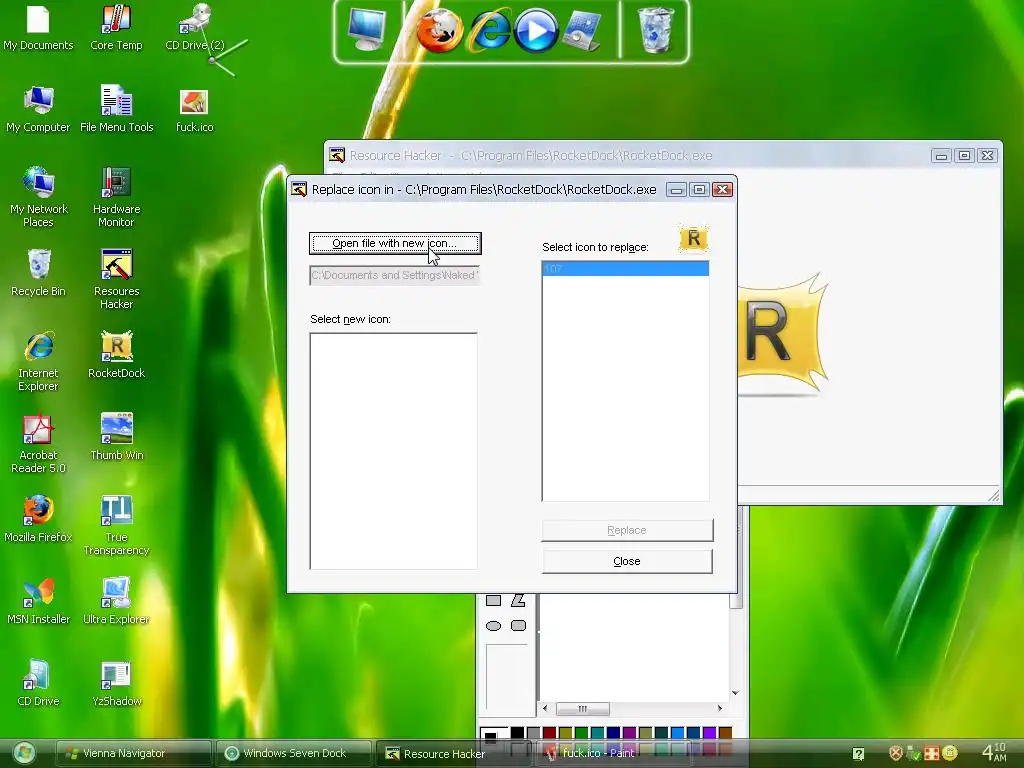Click Paint vertical scrollbar down arrow
Image resolution: width=1024 pixels, height=768 pixels.
735,693
